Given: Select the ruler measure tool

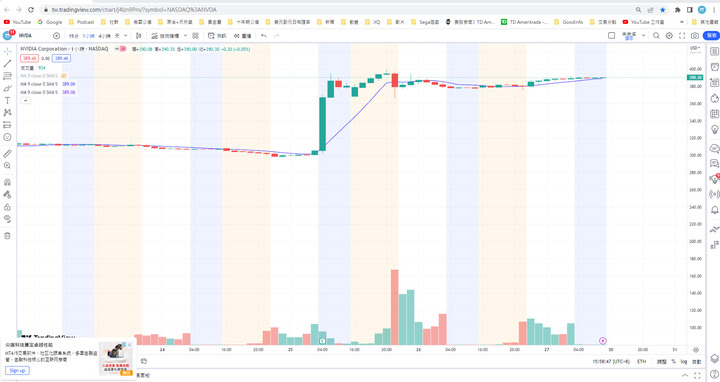Looking at the screenshot, I should pos(7,154).
